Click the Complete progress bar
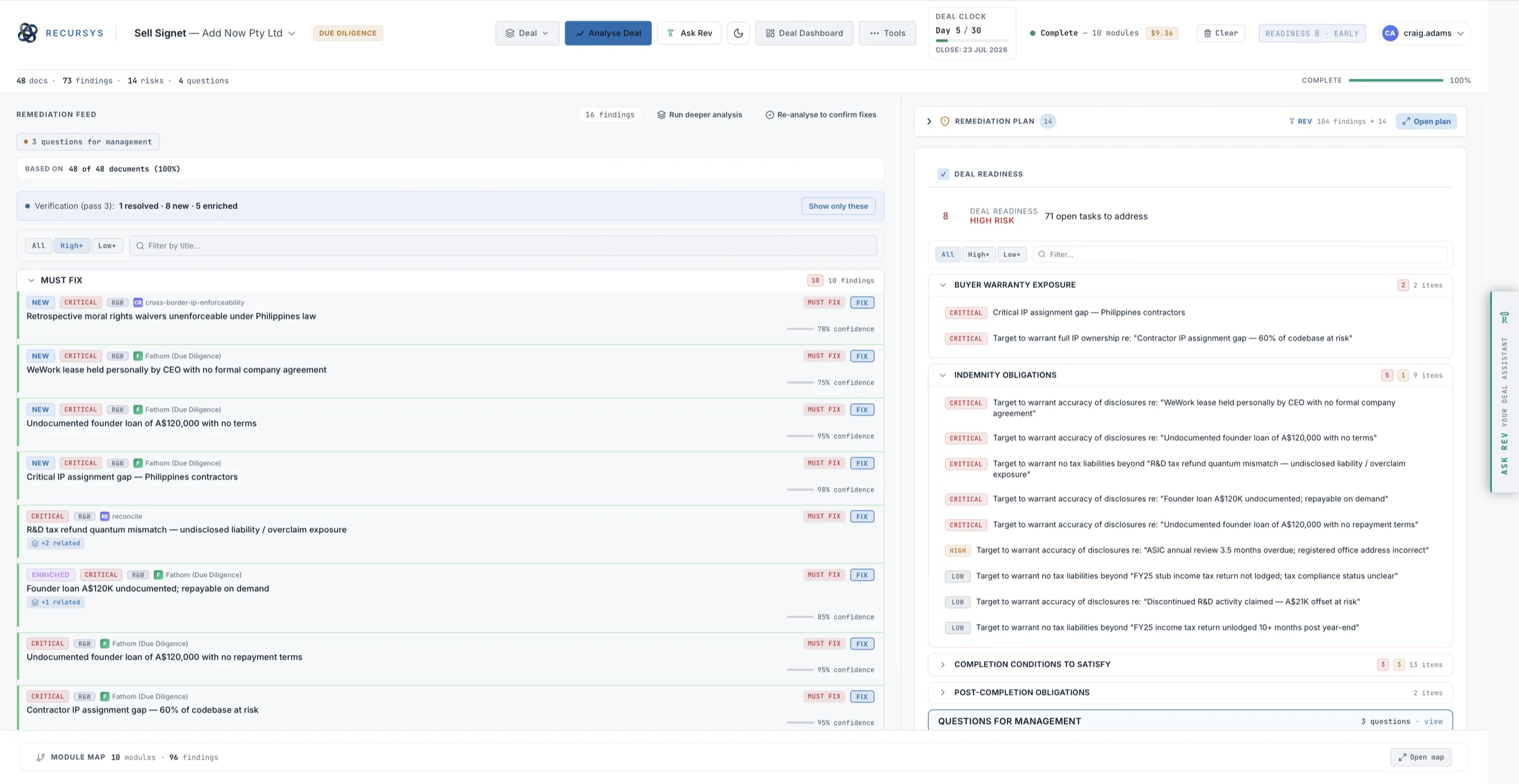1519x784 pixels. [1396, 80]
